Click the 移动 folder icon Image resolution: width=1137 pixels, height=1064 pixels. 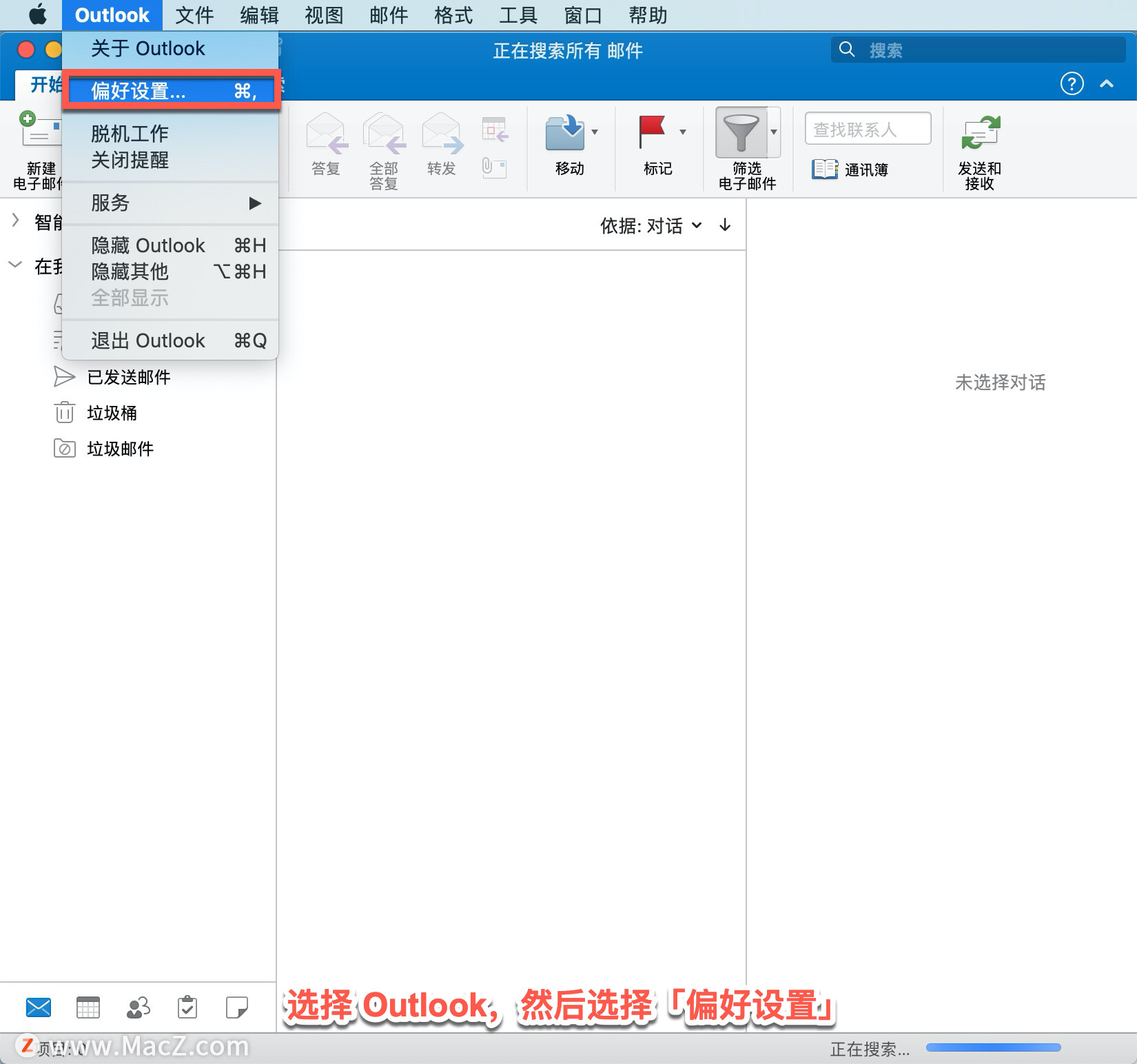(x=564, y=133)
